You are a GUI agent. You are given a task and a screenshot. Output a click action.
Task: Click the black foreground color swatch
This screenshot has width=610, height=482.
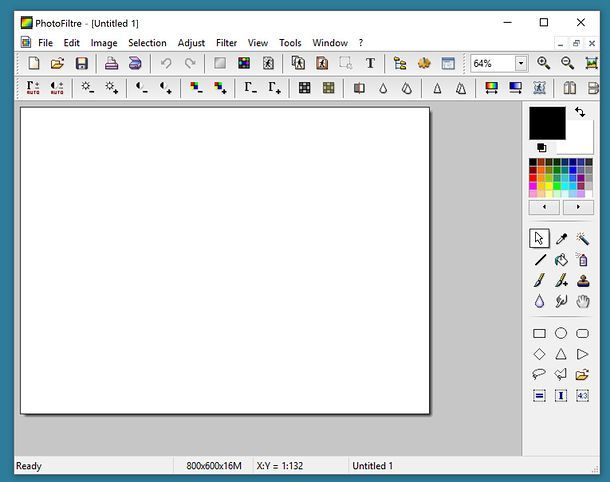[547, 123]
